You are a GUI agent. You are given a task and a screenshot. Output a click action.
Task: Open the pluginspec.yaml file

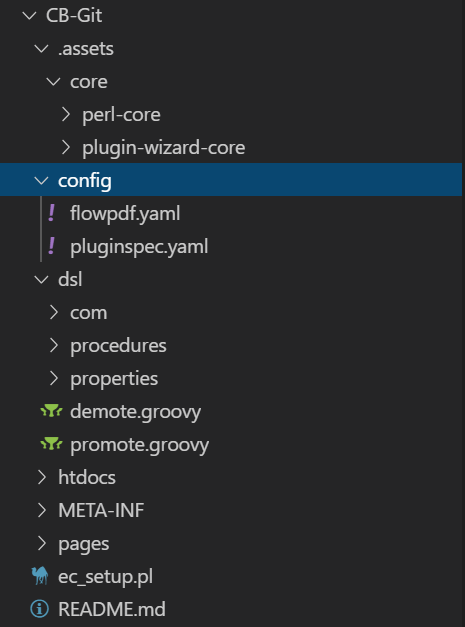(139, 246)
